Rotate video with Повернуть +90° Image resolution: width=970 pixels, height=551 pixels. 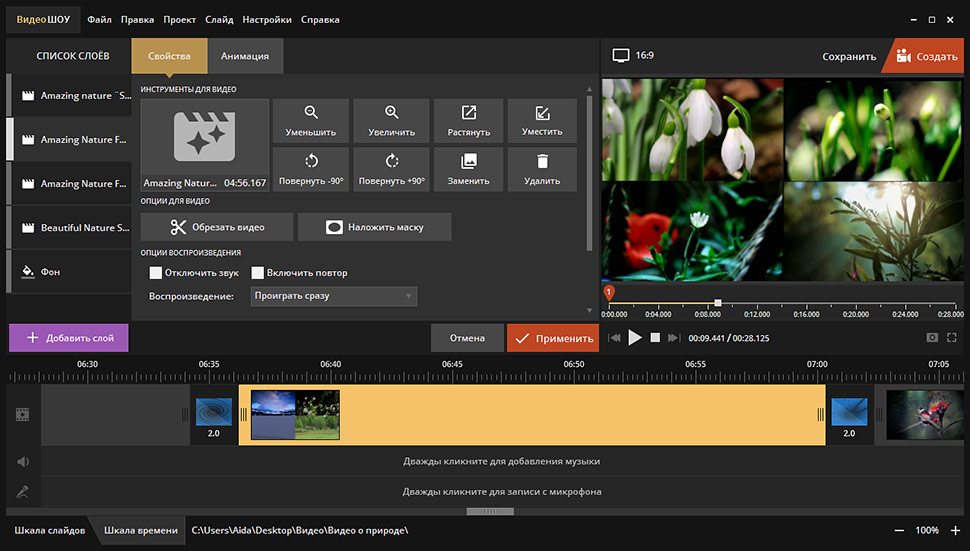click(x=392, y=169)
